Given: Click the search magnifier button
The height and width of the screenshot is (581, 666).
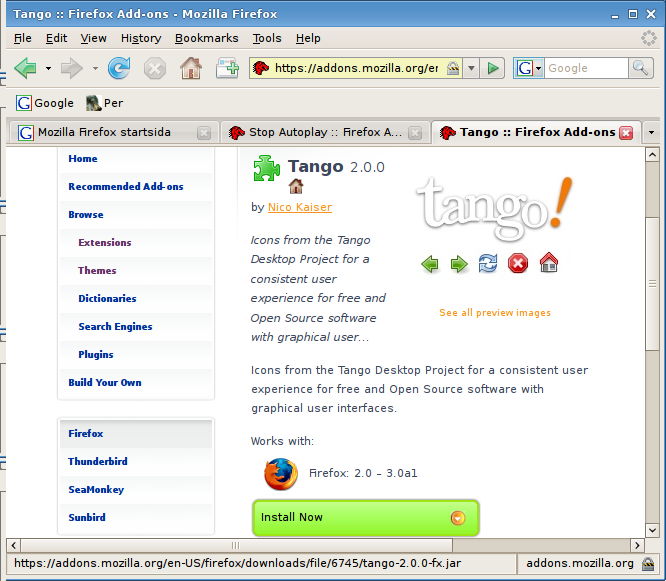Looking at the screenshot, I should coord(640,68).
